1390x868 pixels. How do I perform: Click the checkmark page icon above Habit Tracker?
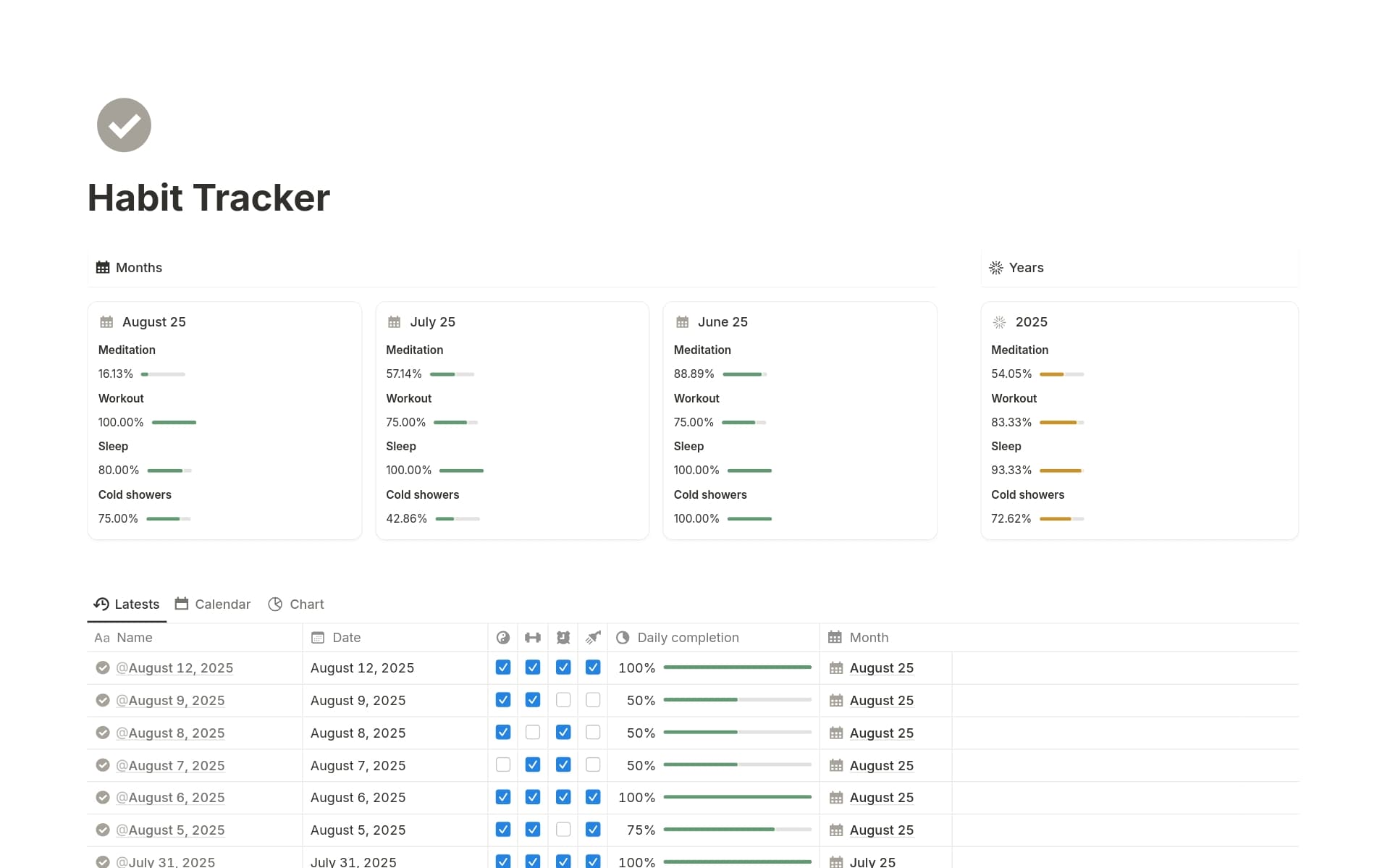(x=123, y=125)
